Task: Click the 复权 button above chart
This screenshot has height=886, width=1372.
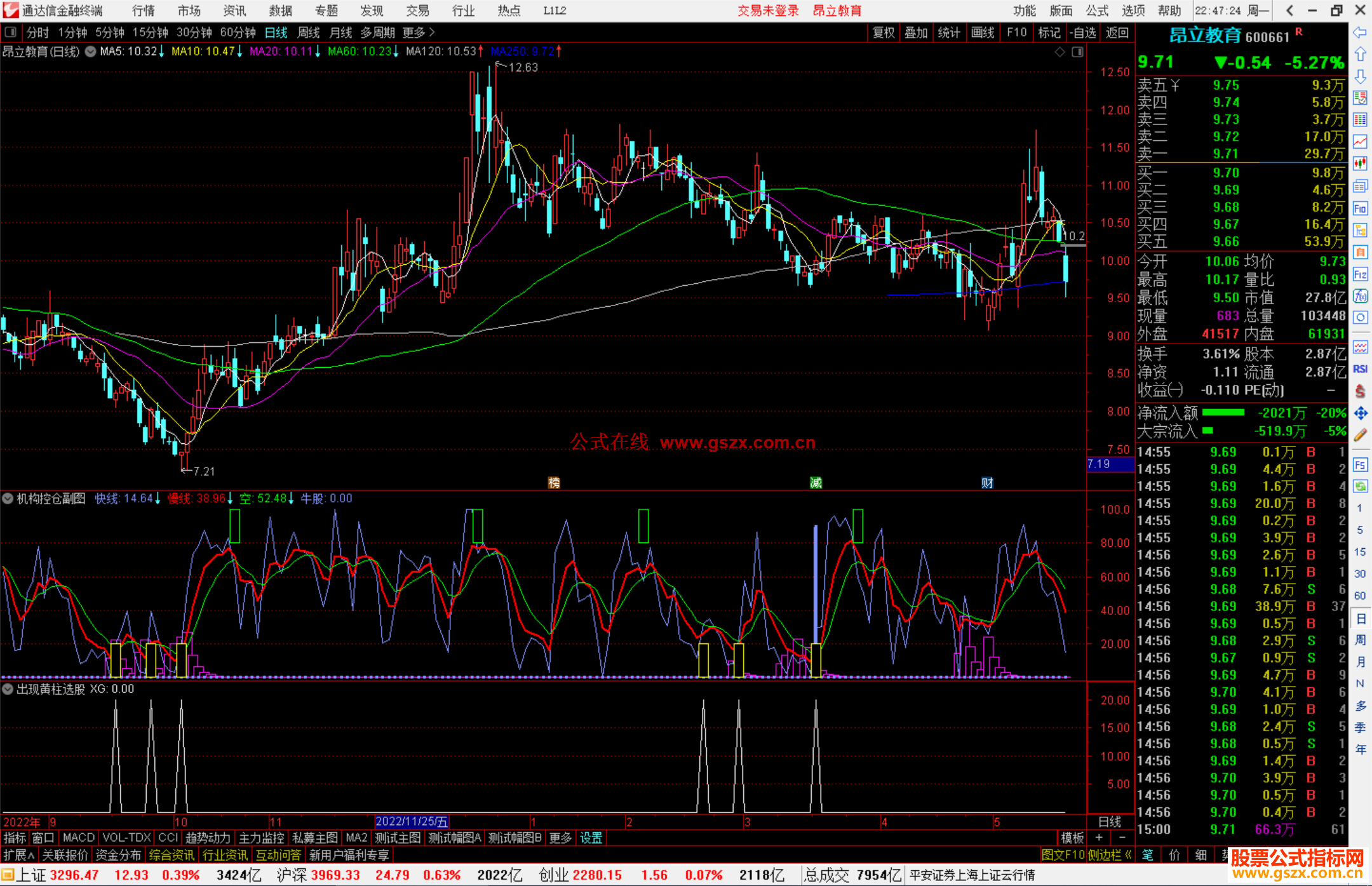Action: pyautogui.click(x=884, y=32)
